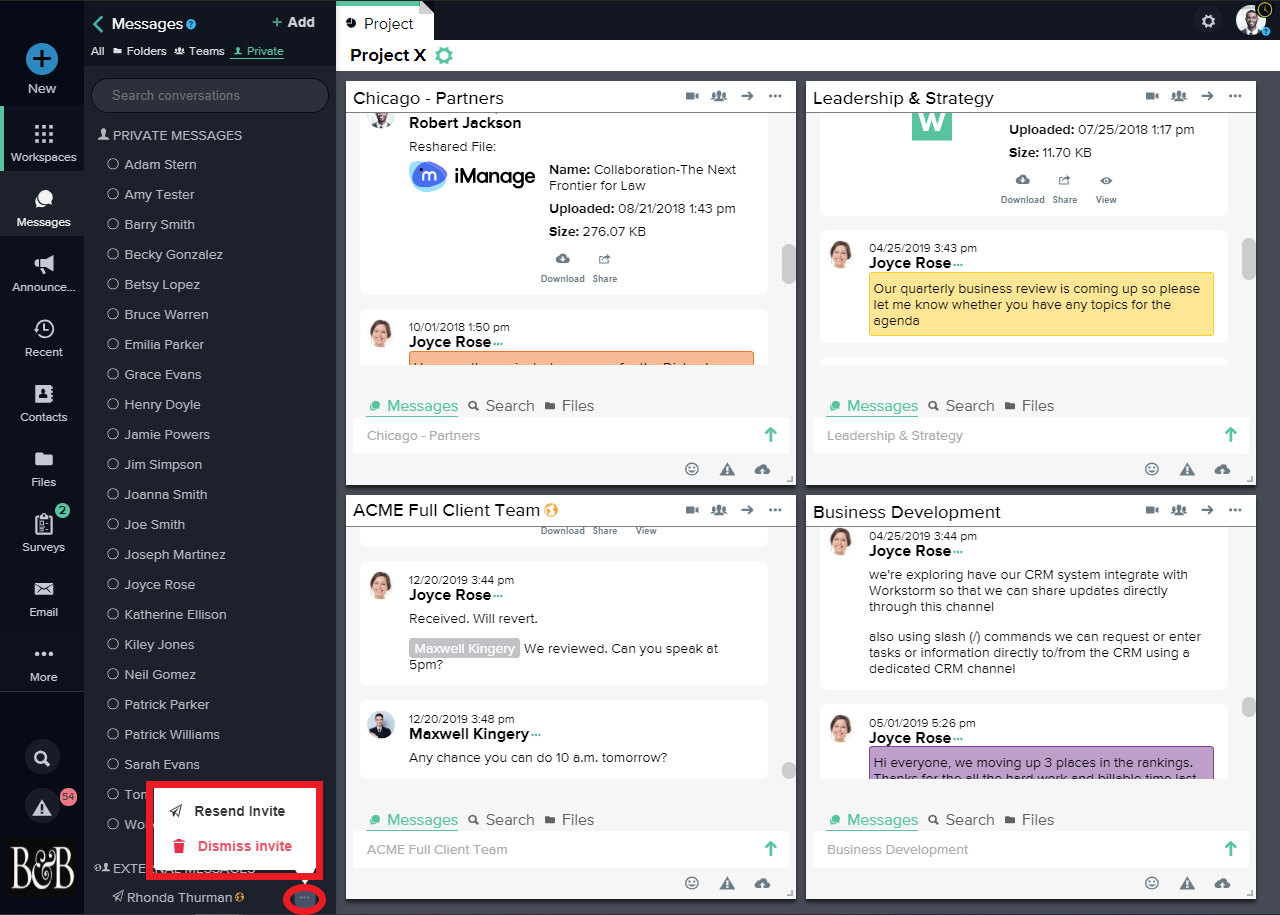This screenshot has height=915, width=1280.
Task: Open Email envelope icon
Action: 43,589
